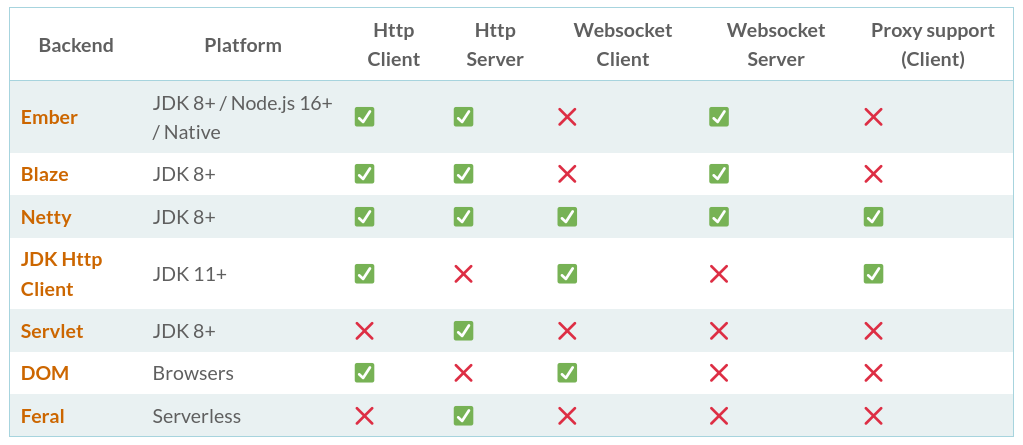1023x445 pixels.
Task: Click Netty's Proxy support green checkmark
Action: (x=873, y=216)
